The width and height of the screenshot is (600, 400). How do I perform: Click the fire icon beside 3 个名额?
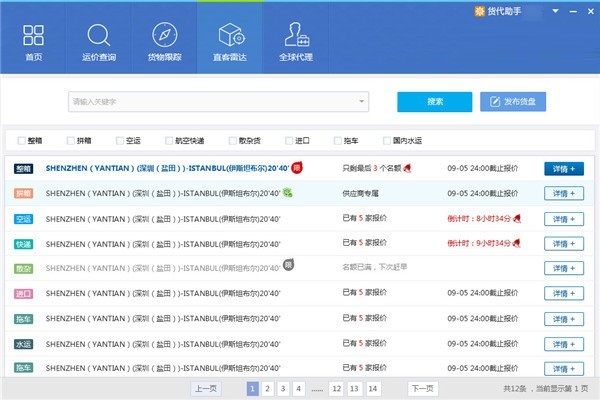click(407, 168)
